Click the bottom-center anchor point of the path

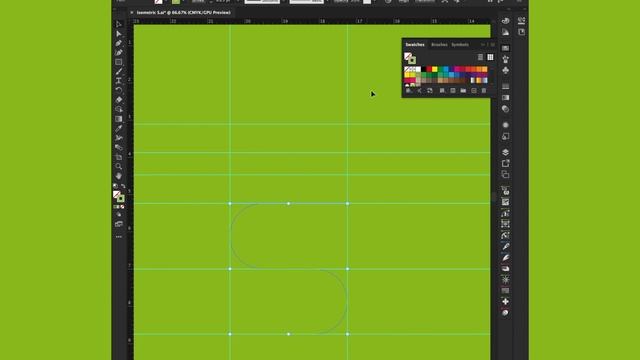(x=289, y=334)
